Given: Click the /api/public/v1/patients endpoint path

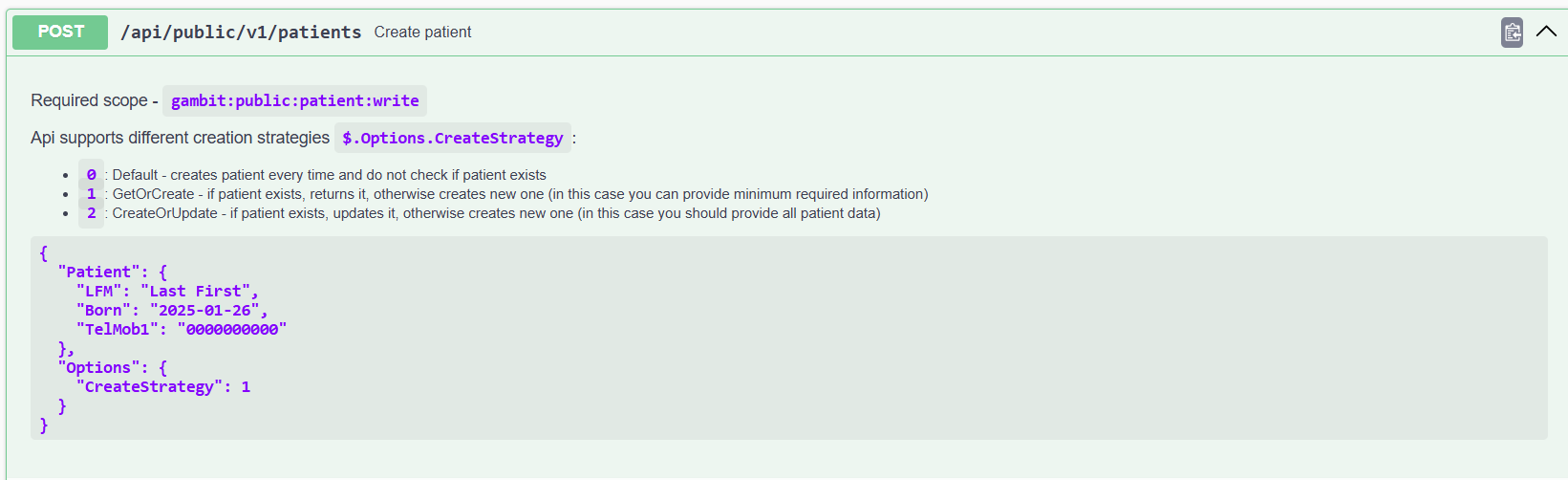Looking at the screenshot, I should point(241,33).
